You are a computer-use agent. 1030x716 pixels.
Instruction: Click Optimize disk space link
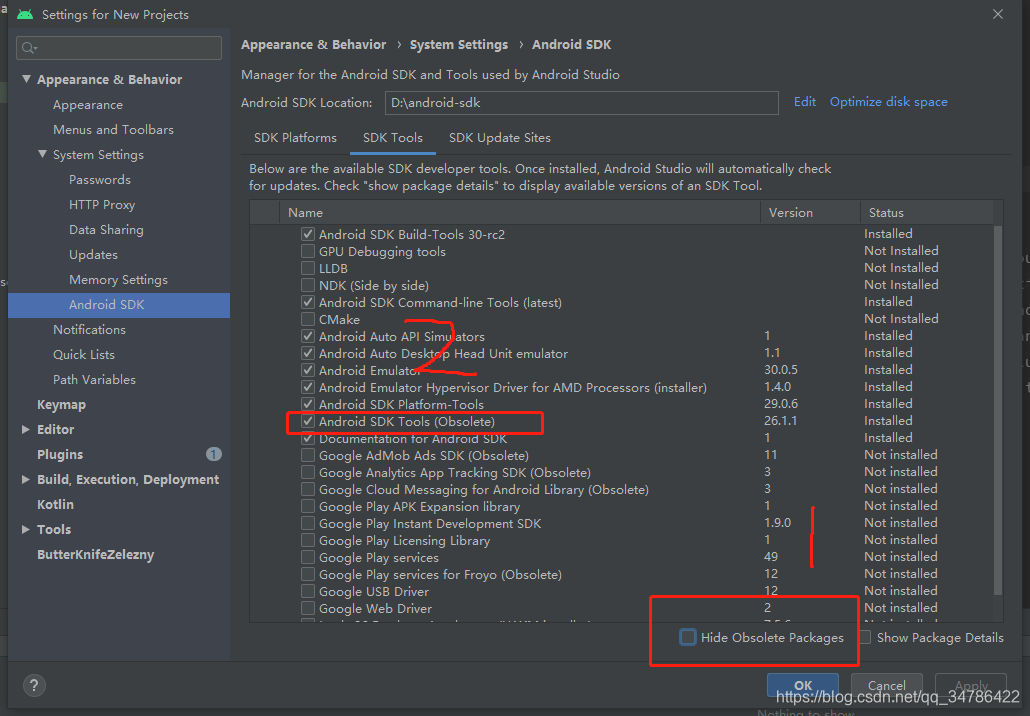point(889,102)
